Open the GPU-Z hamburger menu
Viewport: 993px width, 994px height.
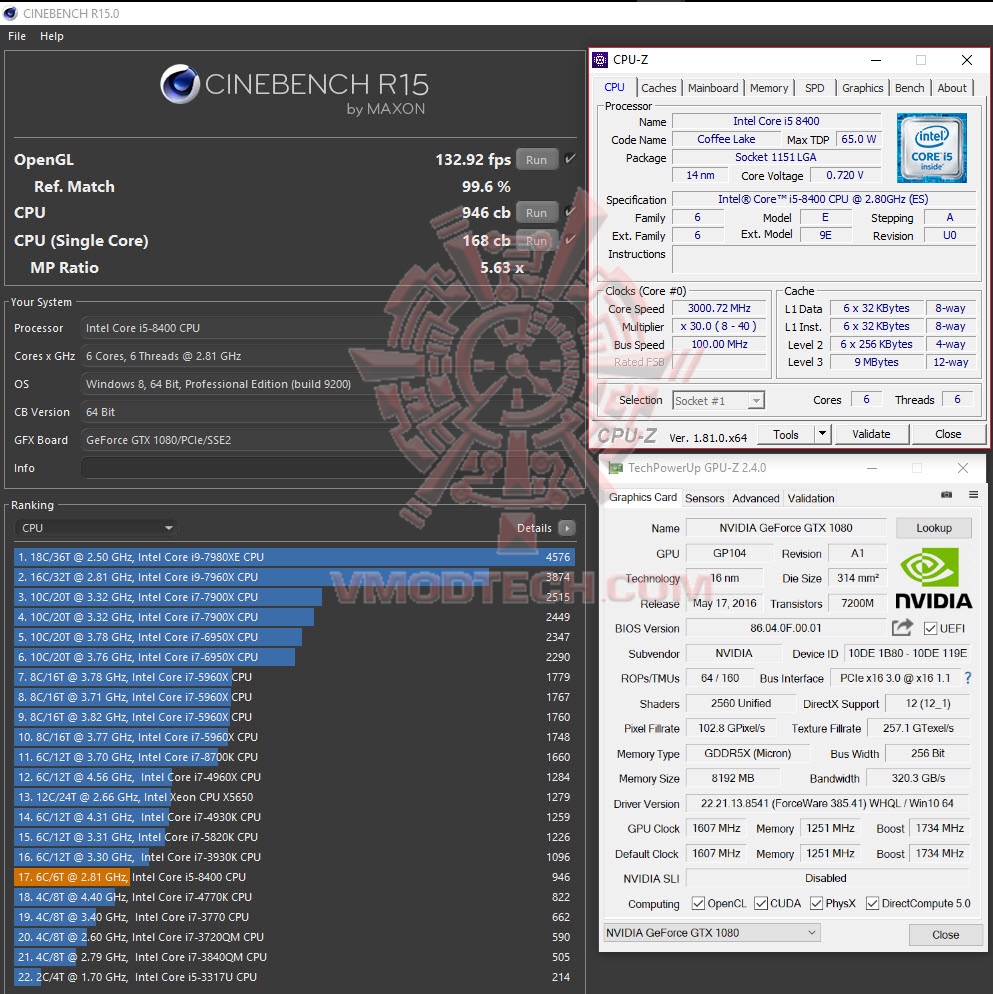coord(973,494)
